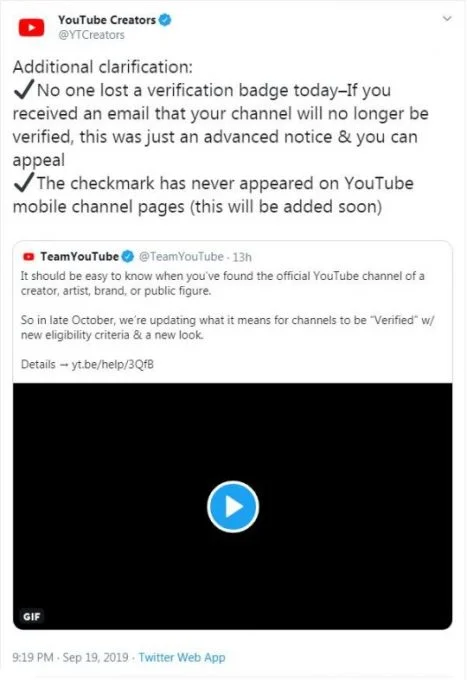The width and height of the screenshot is (467, 680).
Task: Click the 'Additional clarification' tweet text
Action: [102, 67]
